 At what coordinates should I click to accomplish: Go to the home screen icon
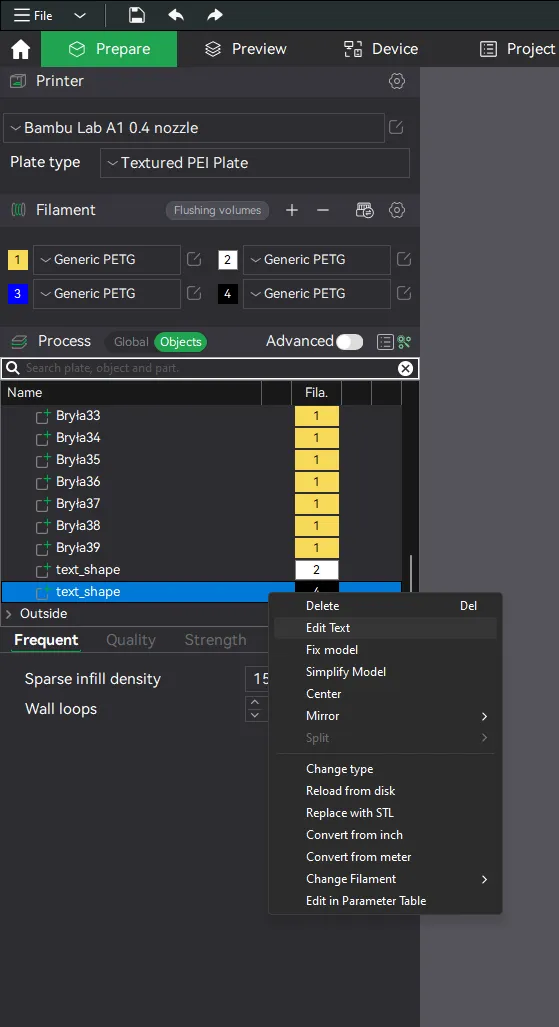coord(20,49)
